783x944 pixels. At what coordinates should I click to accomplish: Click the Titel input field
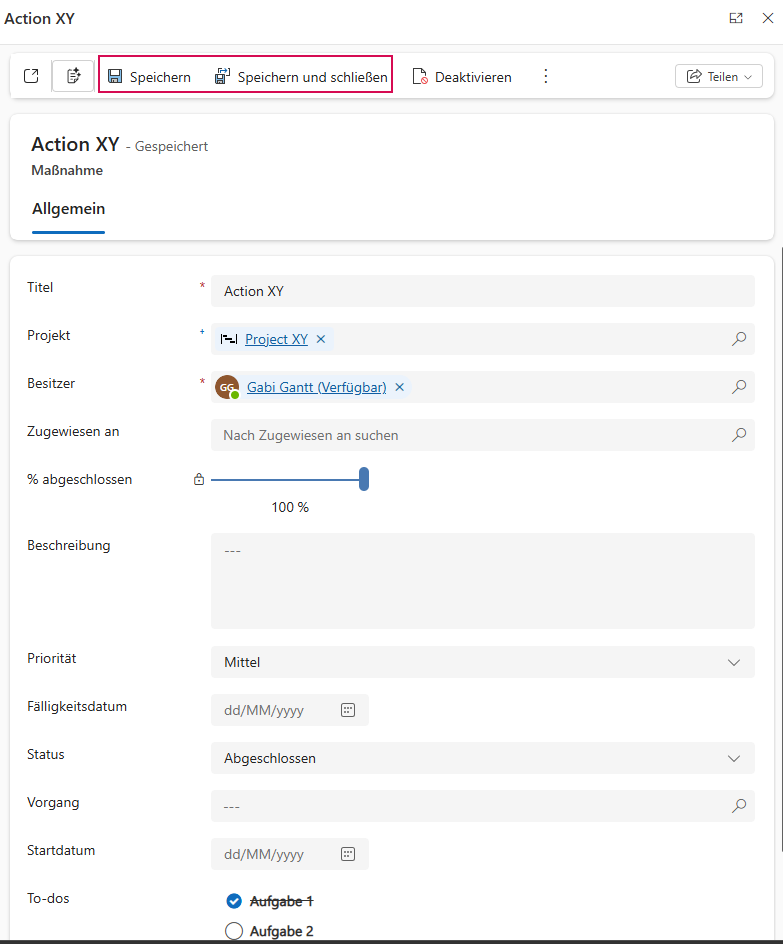pos(483,291)
